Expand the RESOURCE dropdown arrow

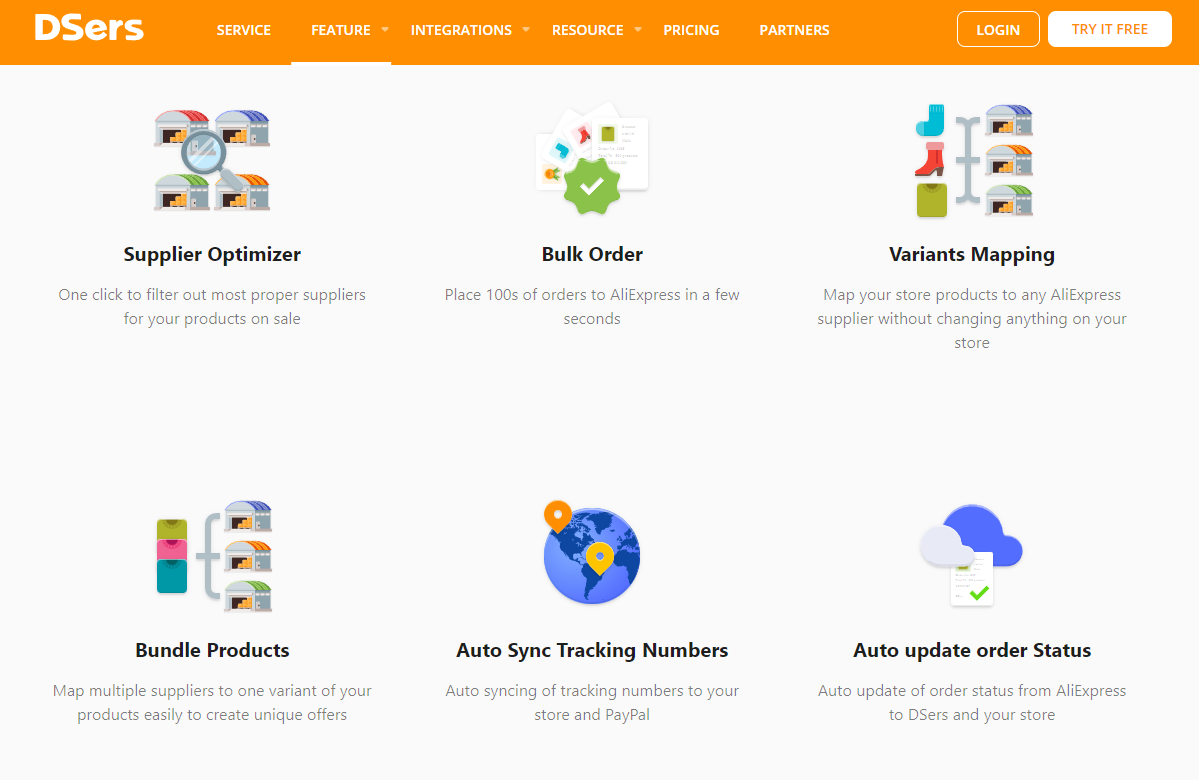pos(638,30)
